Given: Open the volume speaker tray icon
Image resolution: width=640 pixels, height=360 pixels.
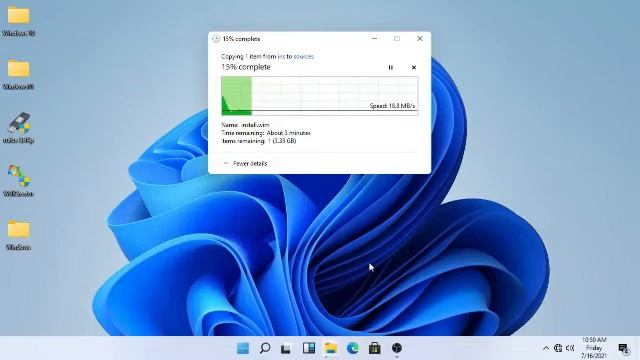Looking at the screenshot, I should pyautogui.click(x=570, y=348).
